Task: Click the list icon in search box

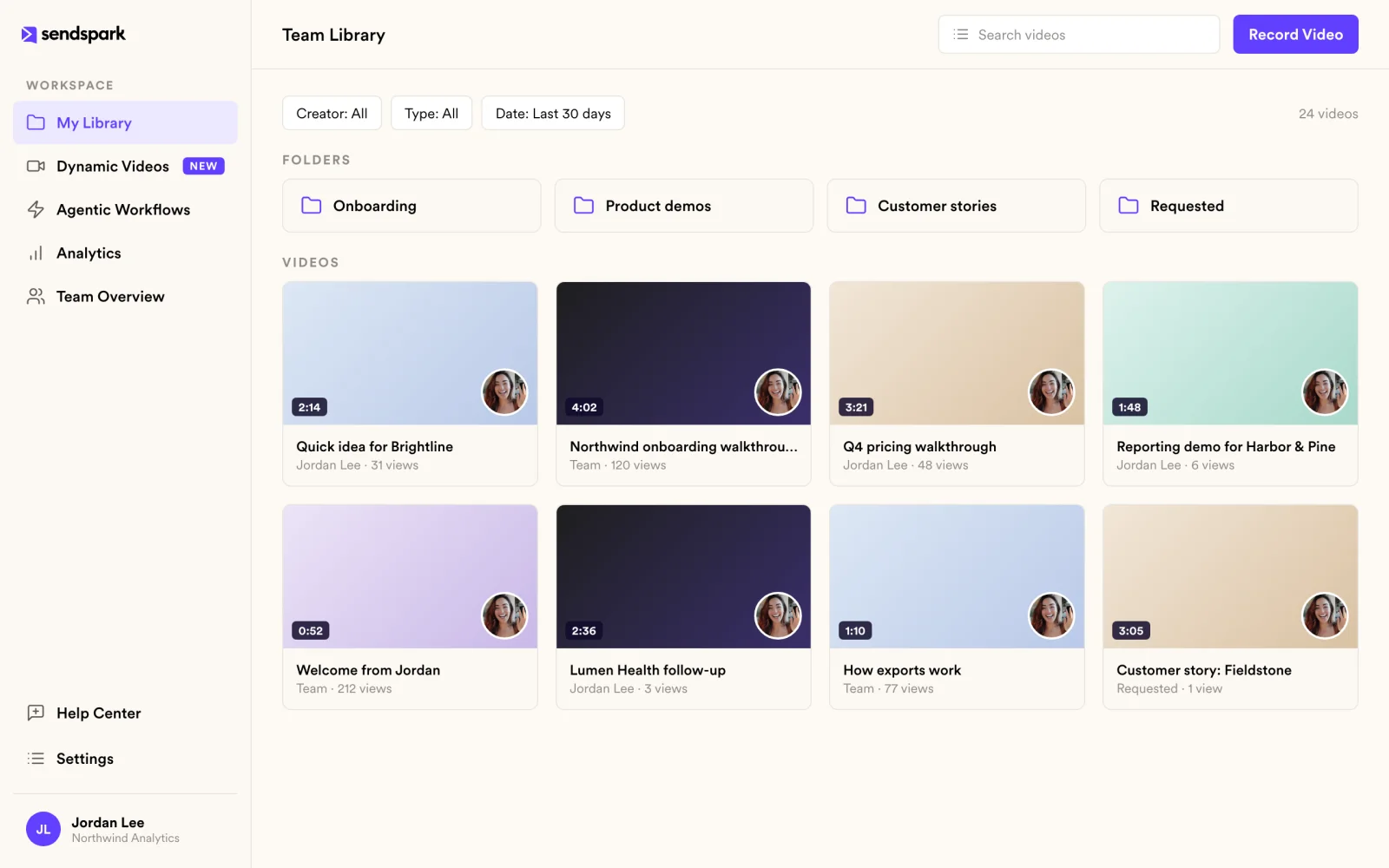Action: click(960, 35)
